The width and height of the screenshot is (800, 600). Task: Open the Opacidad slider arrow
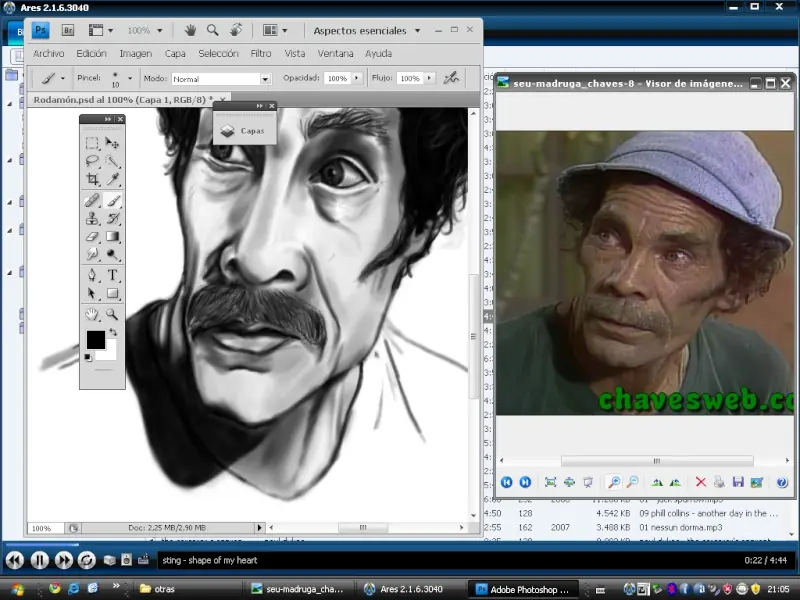click(357, 78)
